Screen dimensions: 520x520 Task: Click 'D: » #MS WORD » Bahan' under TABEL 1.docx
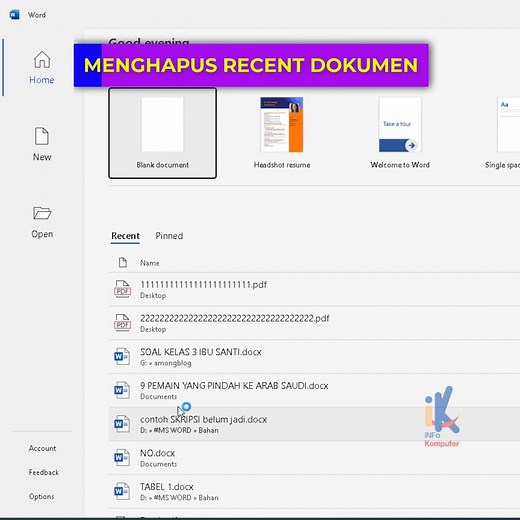pos(179,498)
